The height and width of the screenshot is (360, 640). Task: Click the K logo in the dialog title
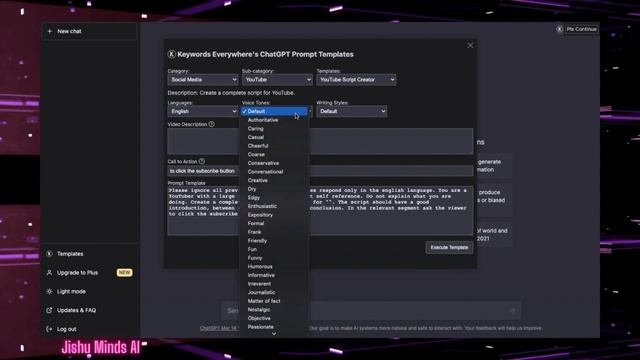[x=171, y=54]
